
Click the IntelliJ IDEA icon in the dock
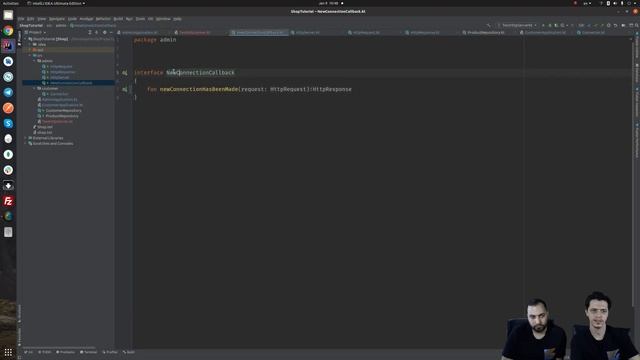click(8, 46)
